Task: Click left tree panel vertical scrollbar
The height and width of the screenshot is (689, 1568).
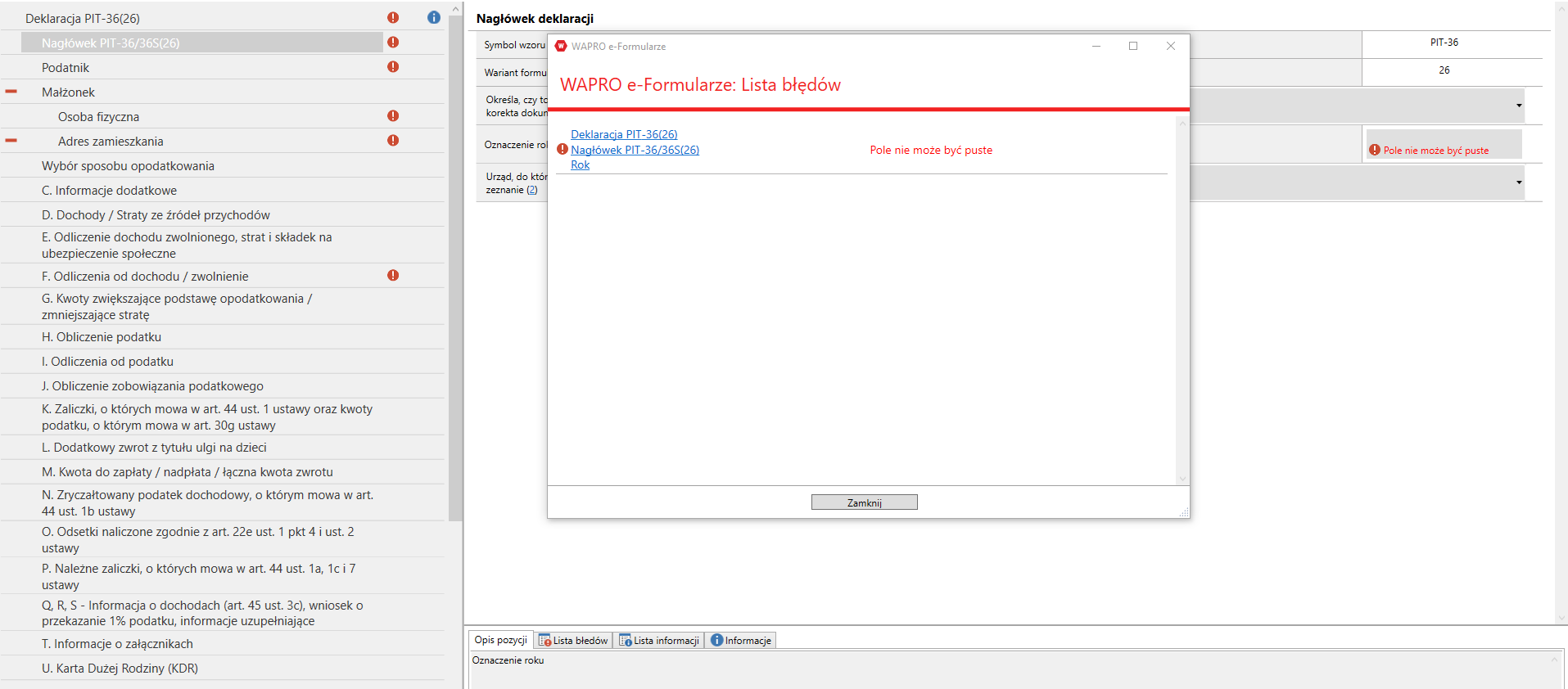Action: pos(455,270)
